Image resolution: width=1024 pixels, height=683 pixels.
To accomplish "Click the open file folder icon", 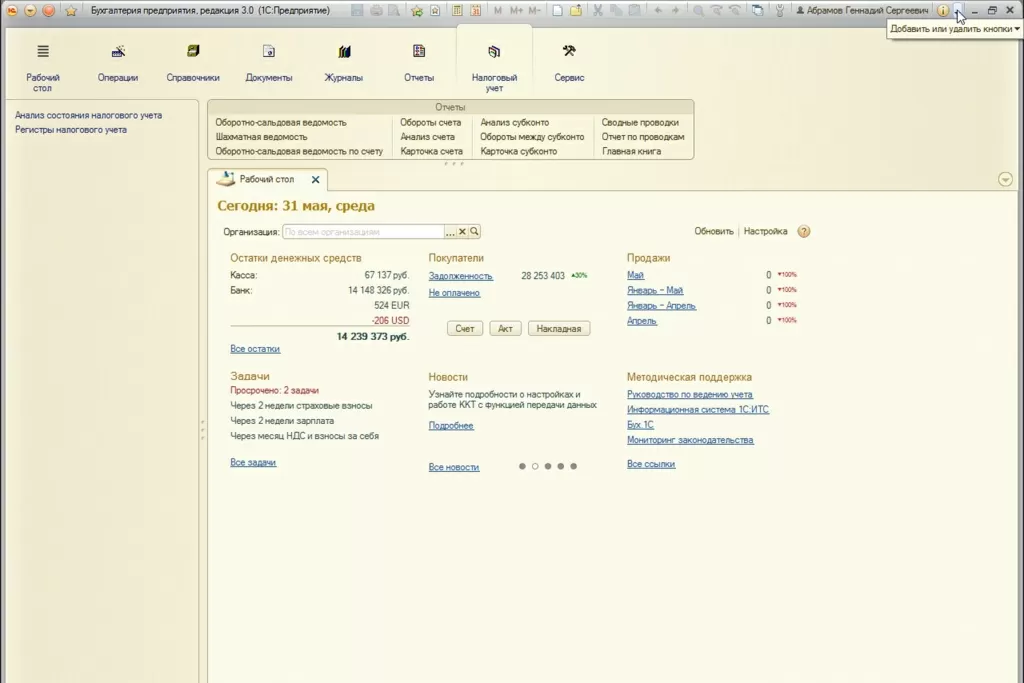I will click(x=575, y=10).
